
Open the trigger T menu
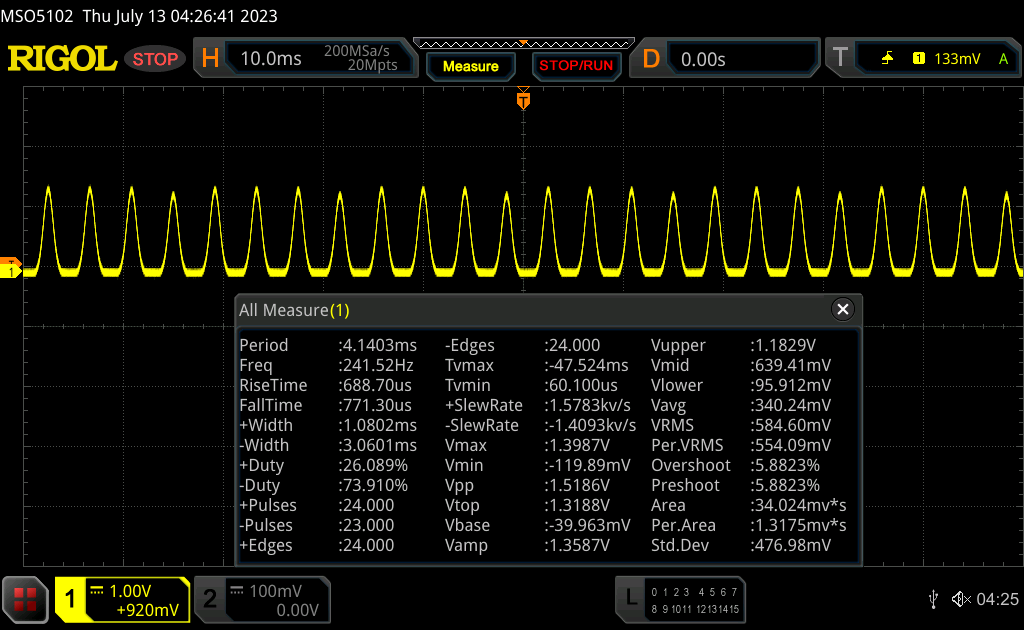[840, 57]
